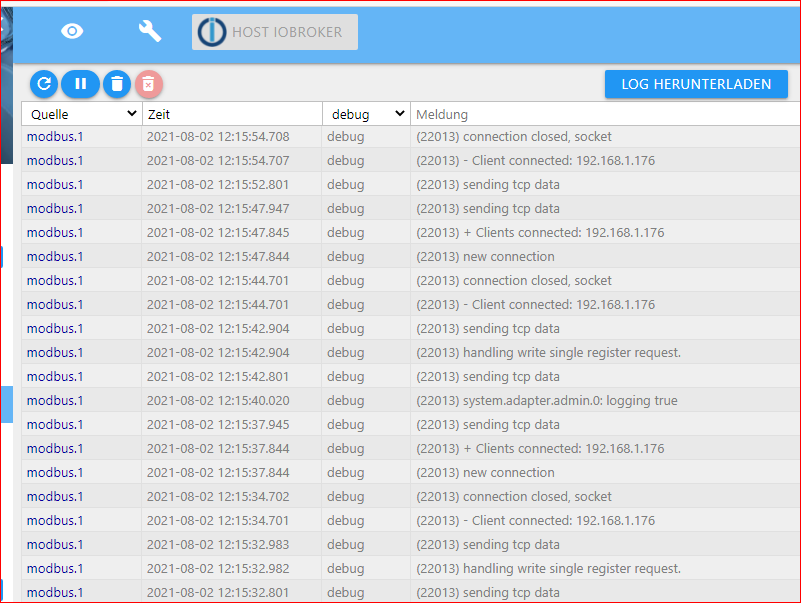Click LOG HERUNTERLADEN button

coord(696,84)
